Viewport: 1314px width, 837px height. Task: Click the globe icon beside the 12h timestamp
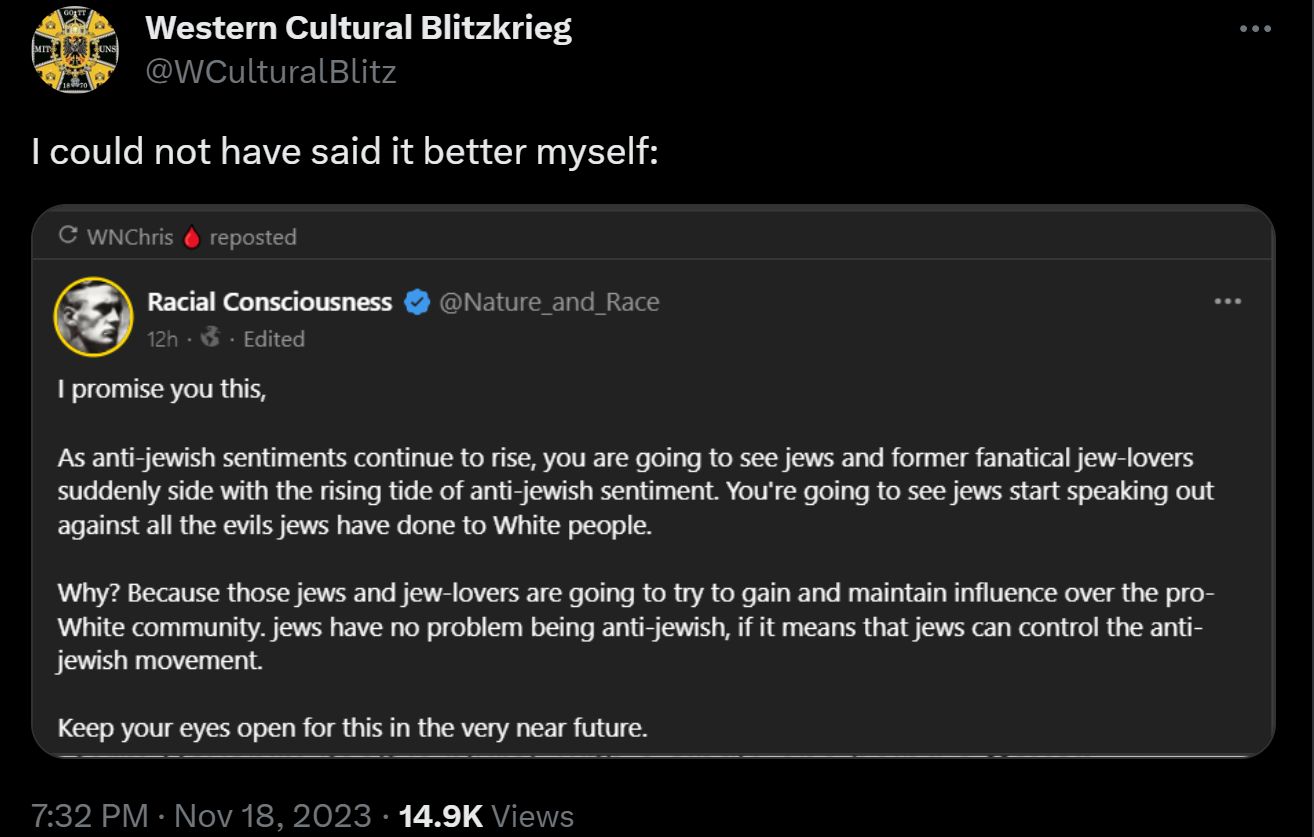[210, 338]
